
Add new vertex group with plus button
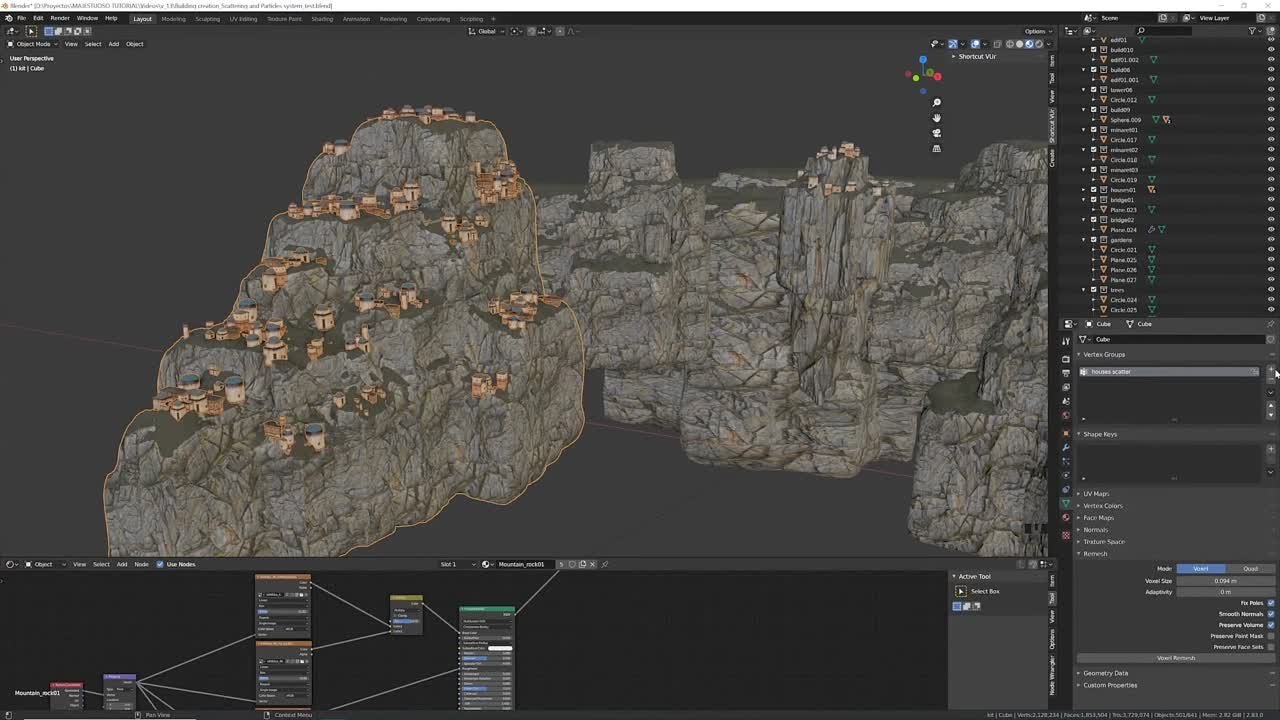pyautogui.click(x=1271, y=371)
